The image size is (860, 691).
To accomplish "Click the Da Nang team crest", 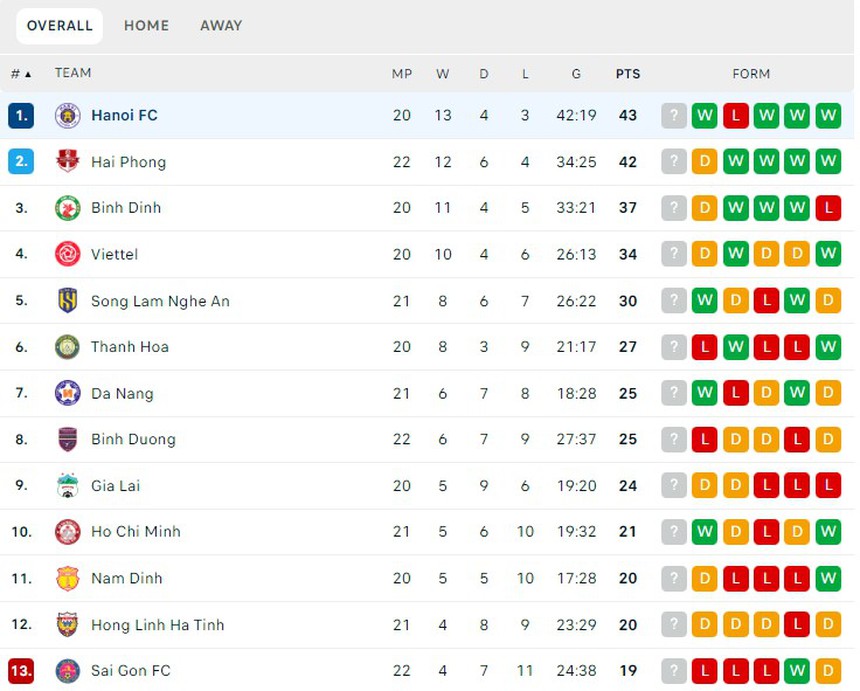I will tap(66, 393).
